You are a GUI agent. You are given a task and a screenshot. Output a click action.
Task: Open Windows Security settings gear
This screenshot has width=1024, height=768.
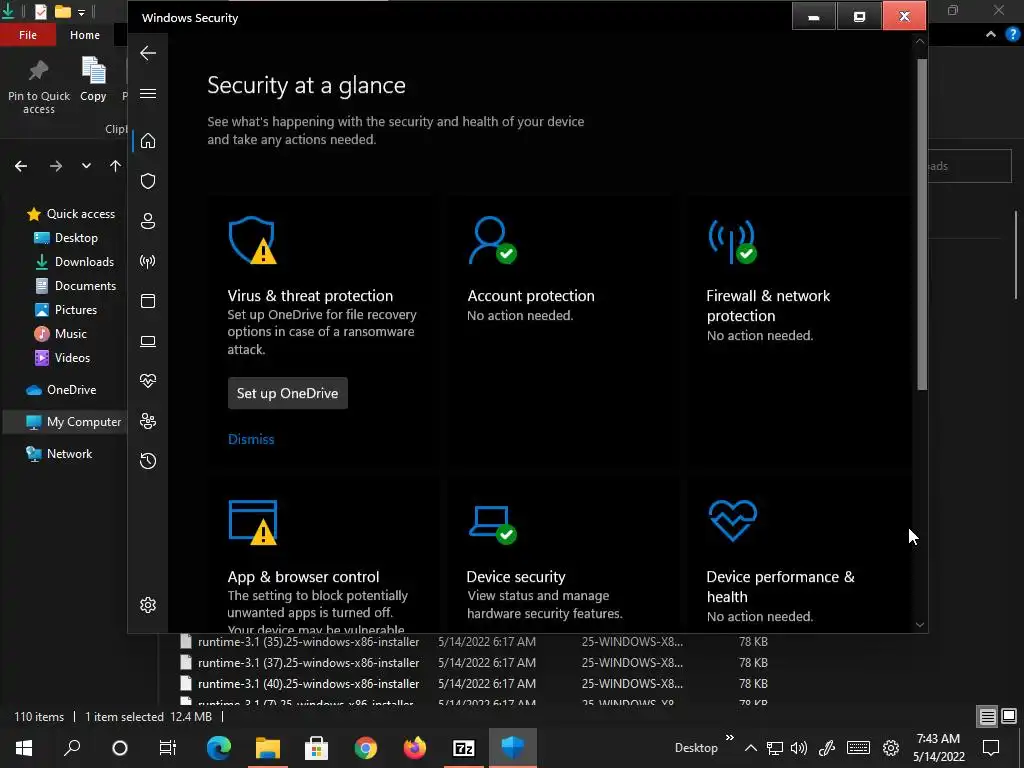[148, 605]
